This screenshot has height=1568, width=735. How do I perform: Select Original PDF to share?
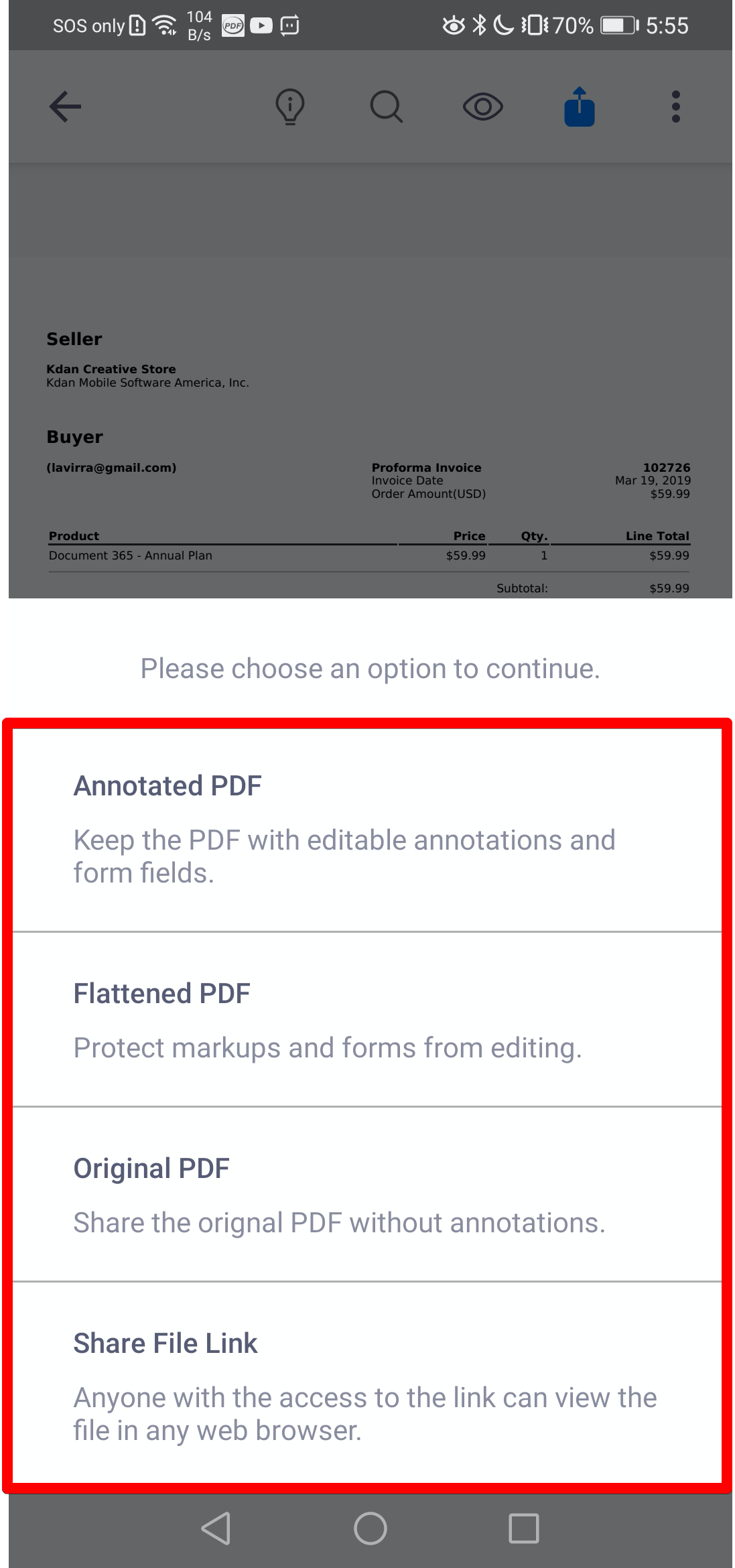click(x=367, y=1194)
